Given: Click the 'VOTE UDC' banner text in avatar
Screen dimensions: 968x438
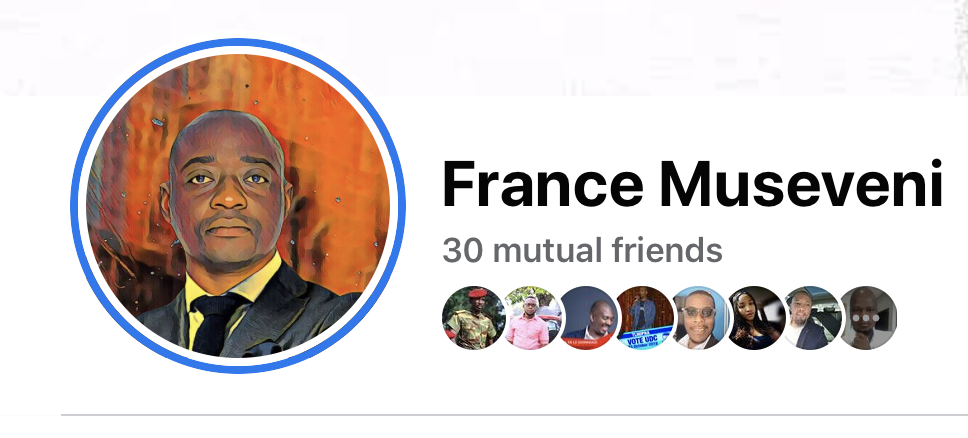Looking at the screenshot, I should (642, 339).
